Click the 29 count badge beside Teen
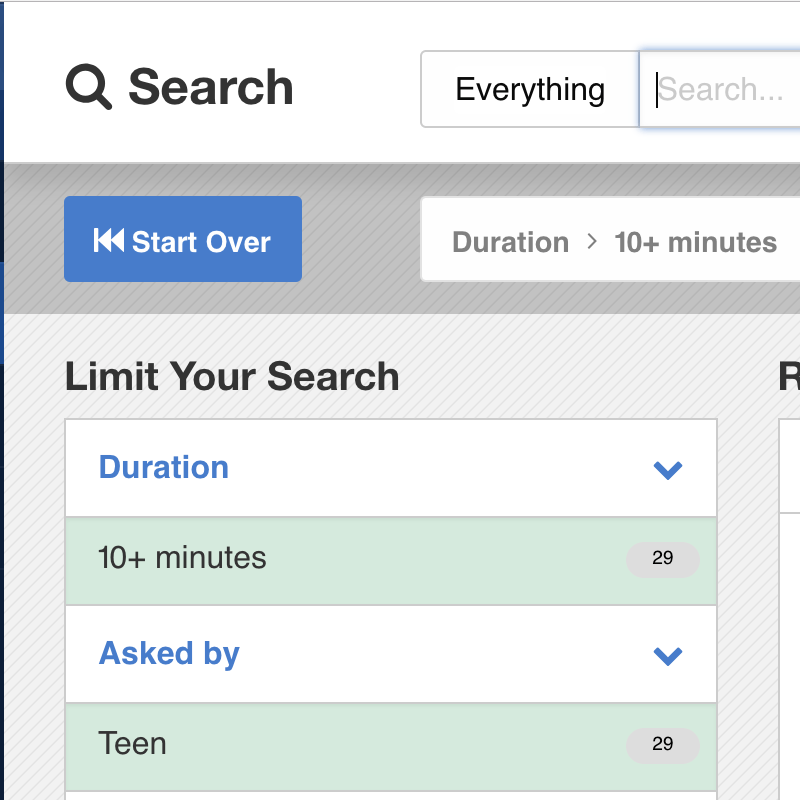This screenshot has height=800, width=800. coord(662,745)
